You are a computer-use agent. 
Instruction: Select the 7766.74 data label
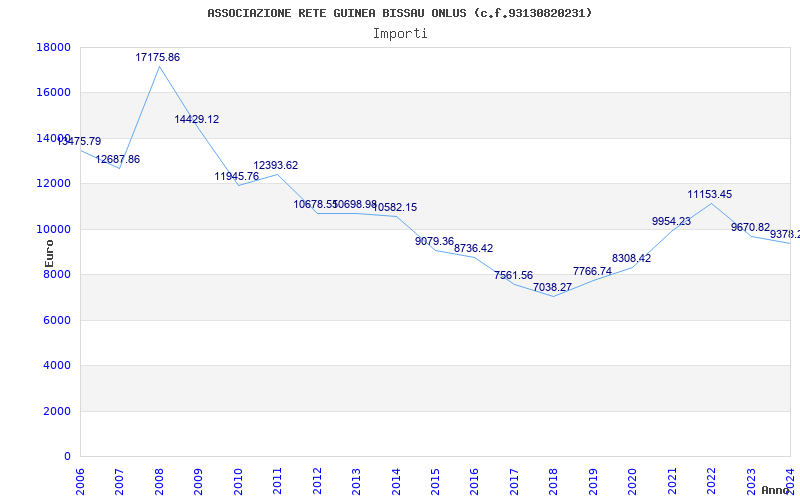pos(592,271)
